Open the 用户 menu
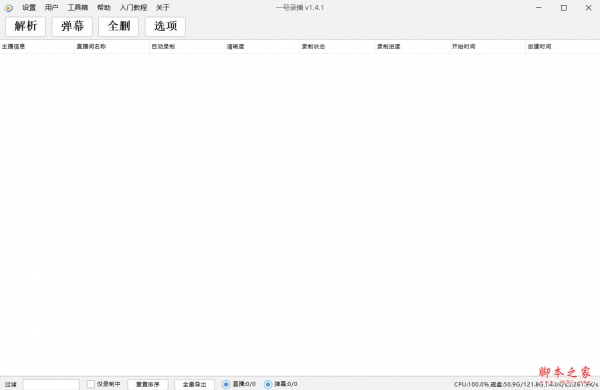The height and width of the screenshot is (390, 600). coord(52,8)
